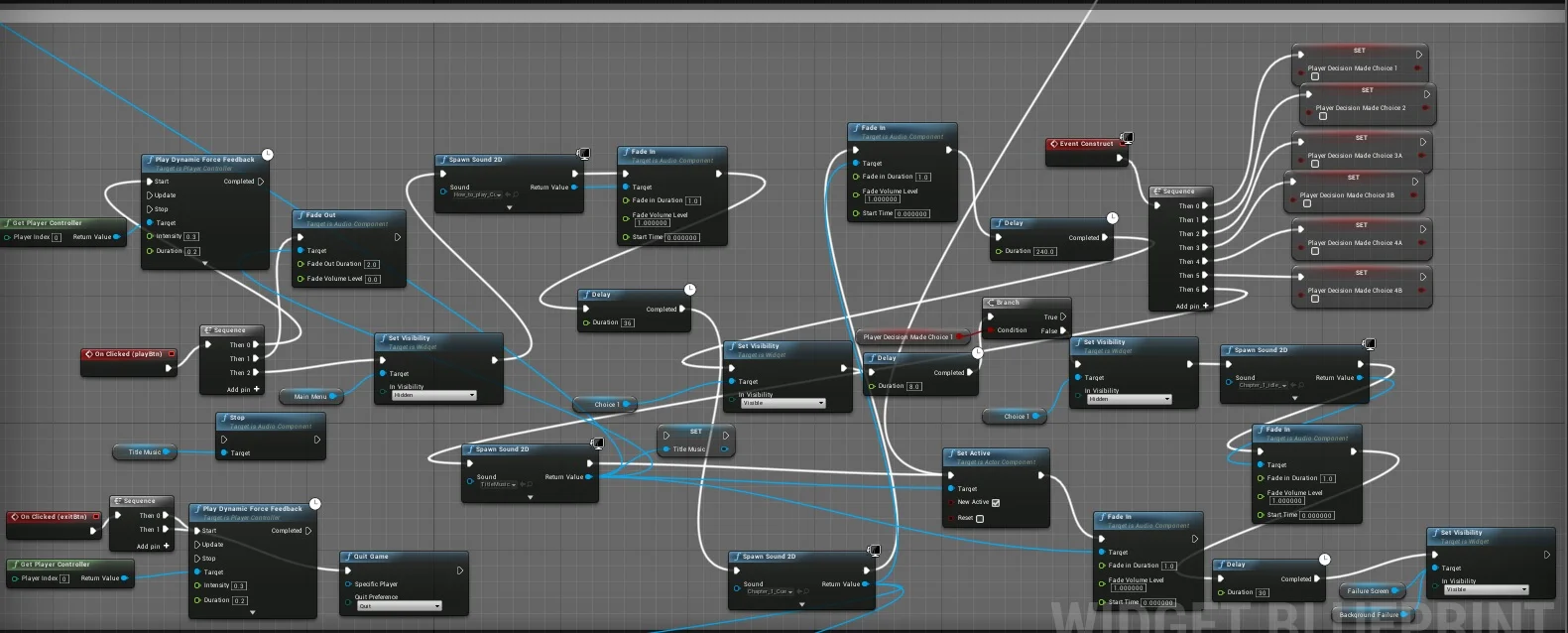The image size is (1568, 633).
Task: Tick the Player Decision Made Choice 4B checkbox
Action: [x=1315, y=299]
